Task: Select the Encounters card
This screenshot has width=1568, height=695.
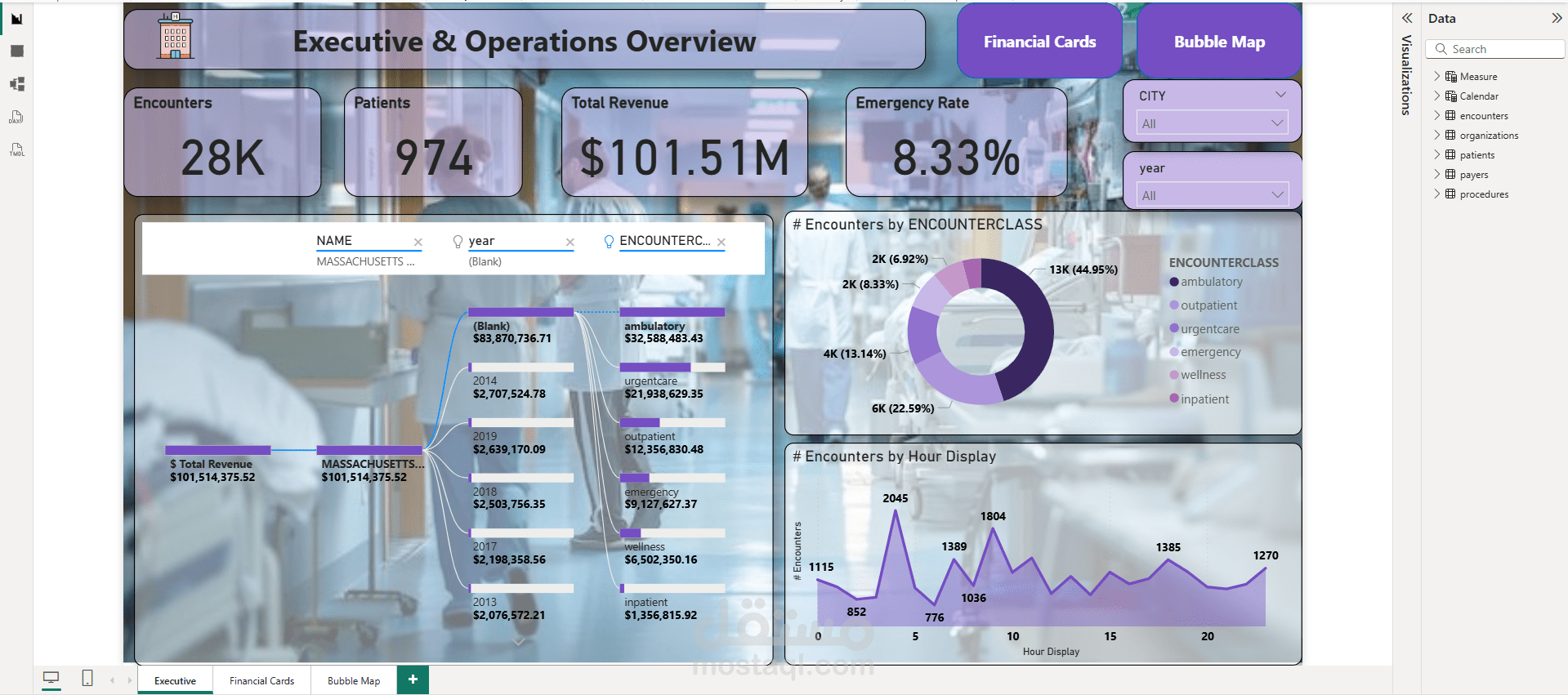Action: (222, 142)
